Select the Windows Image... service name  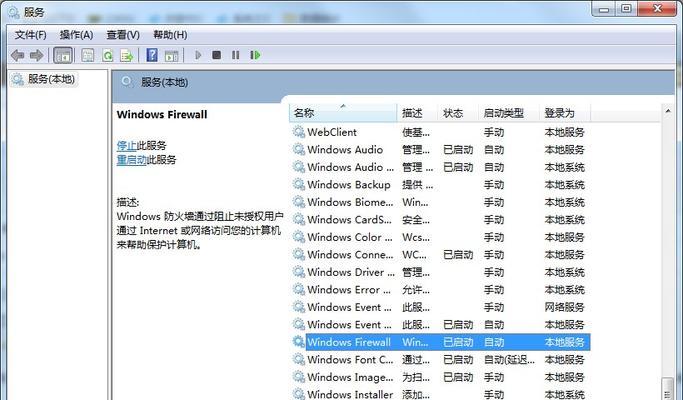(350, 377)
